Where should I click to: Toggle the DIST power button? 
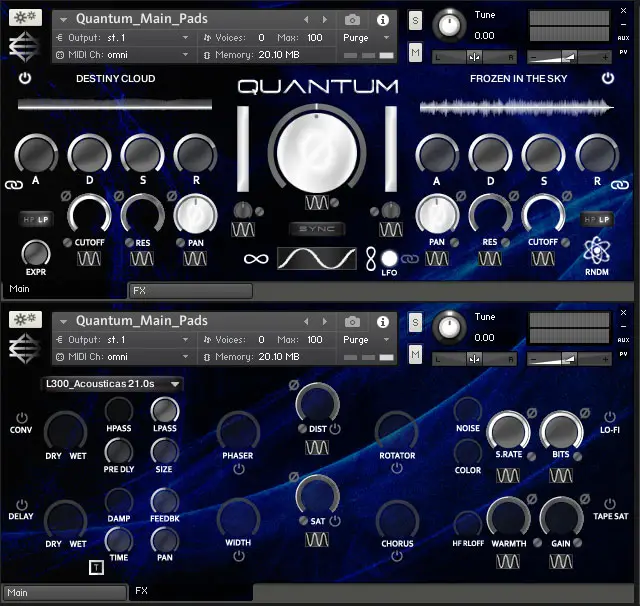335,429
